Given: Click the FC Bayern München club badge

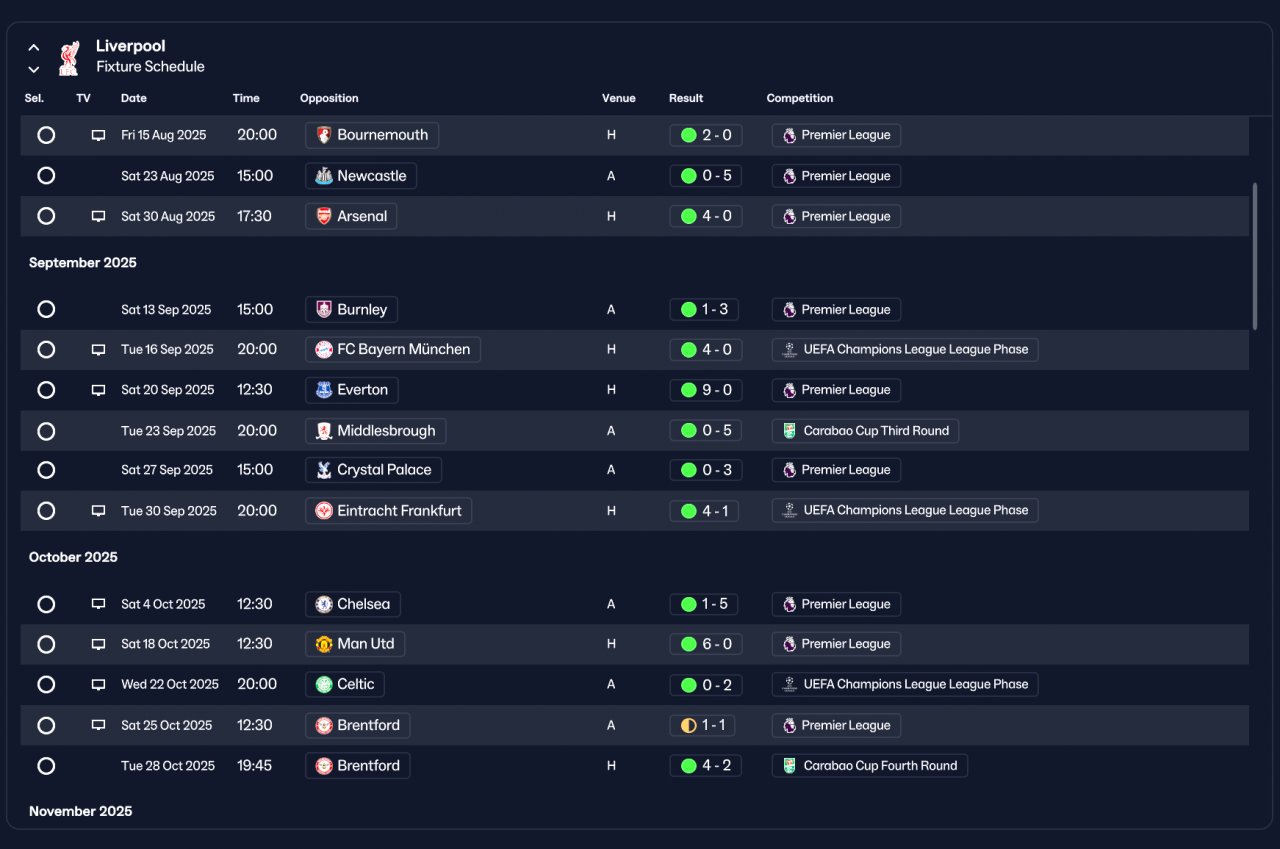Looking at the screenshot, I should (324, 350).
